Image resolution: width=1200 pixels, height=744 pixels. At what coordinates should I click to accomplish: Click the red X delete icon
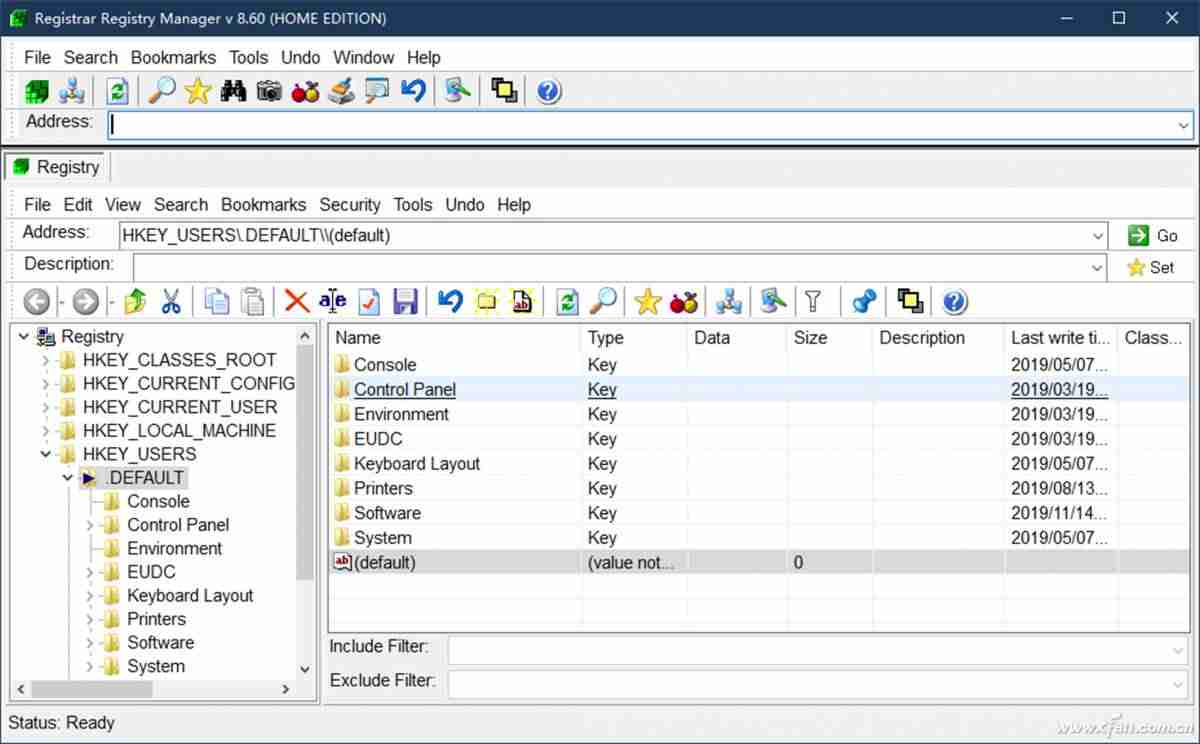click(296, 301)
